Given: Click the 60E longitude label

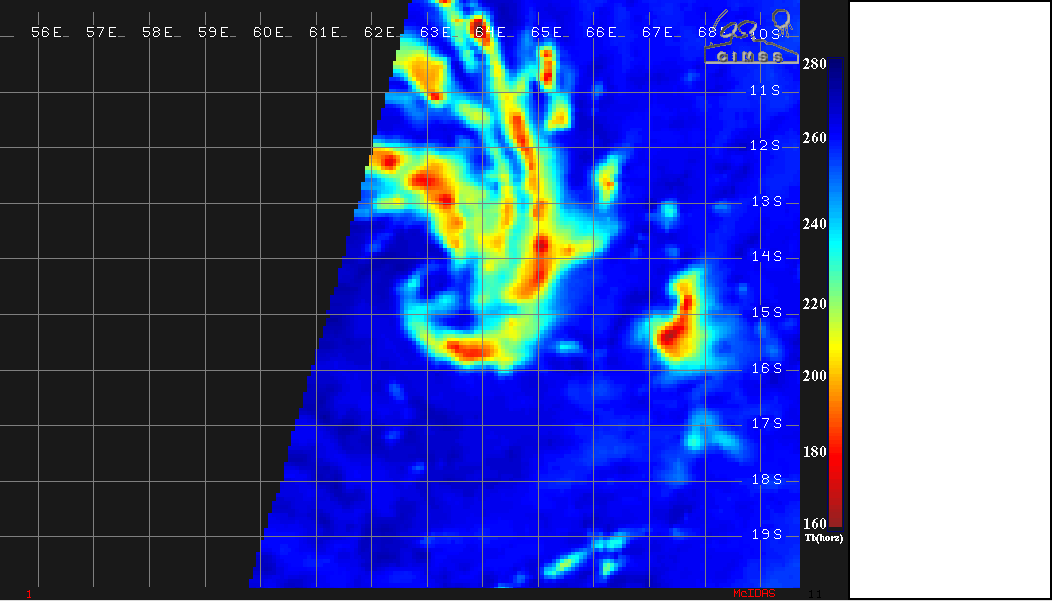Looking at the screenshot, I should (x=271, y=32).
